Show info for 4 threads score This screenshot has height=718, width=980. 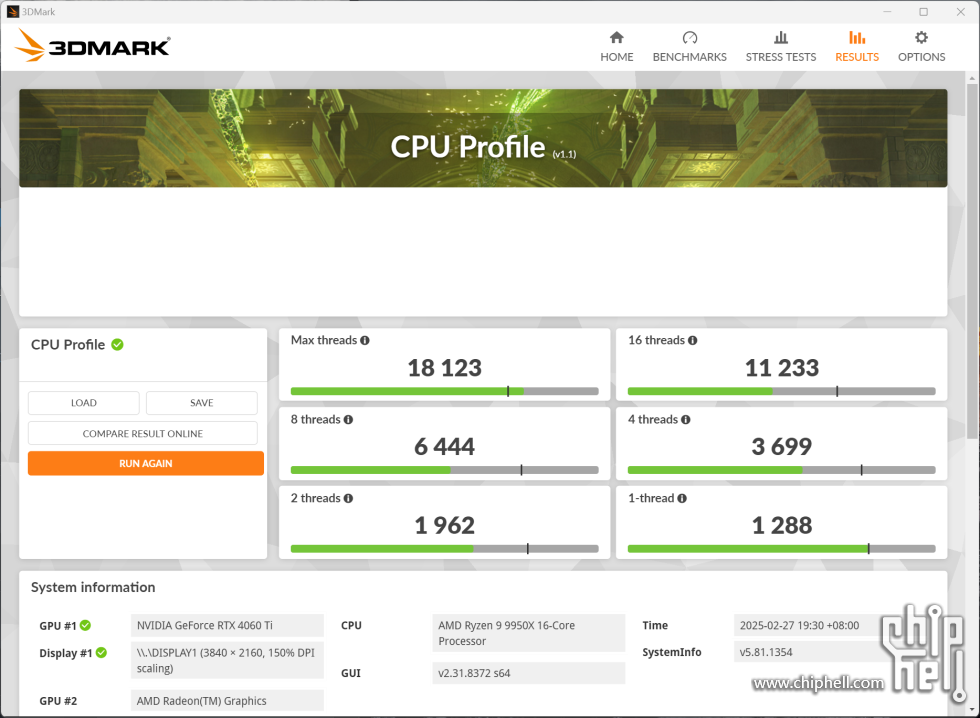[x=686, y=420]
